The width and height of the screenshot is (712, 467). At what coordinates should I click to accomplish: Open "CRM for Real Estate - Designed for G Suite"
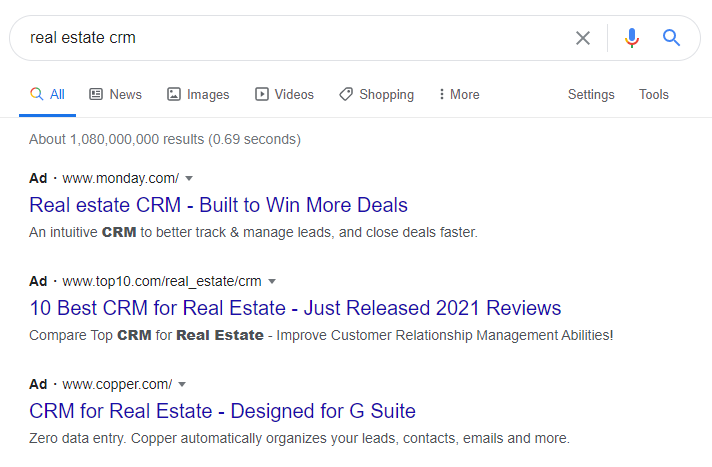coord(222,411)
